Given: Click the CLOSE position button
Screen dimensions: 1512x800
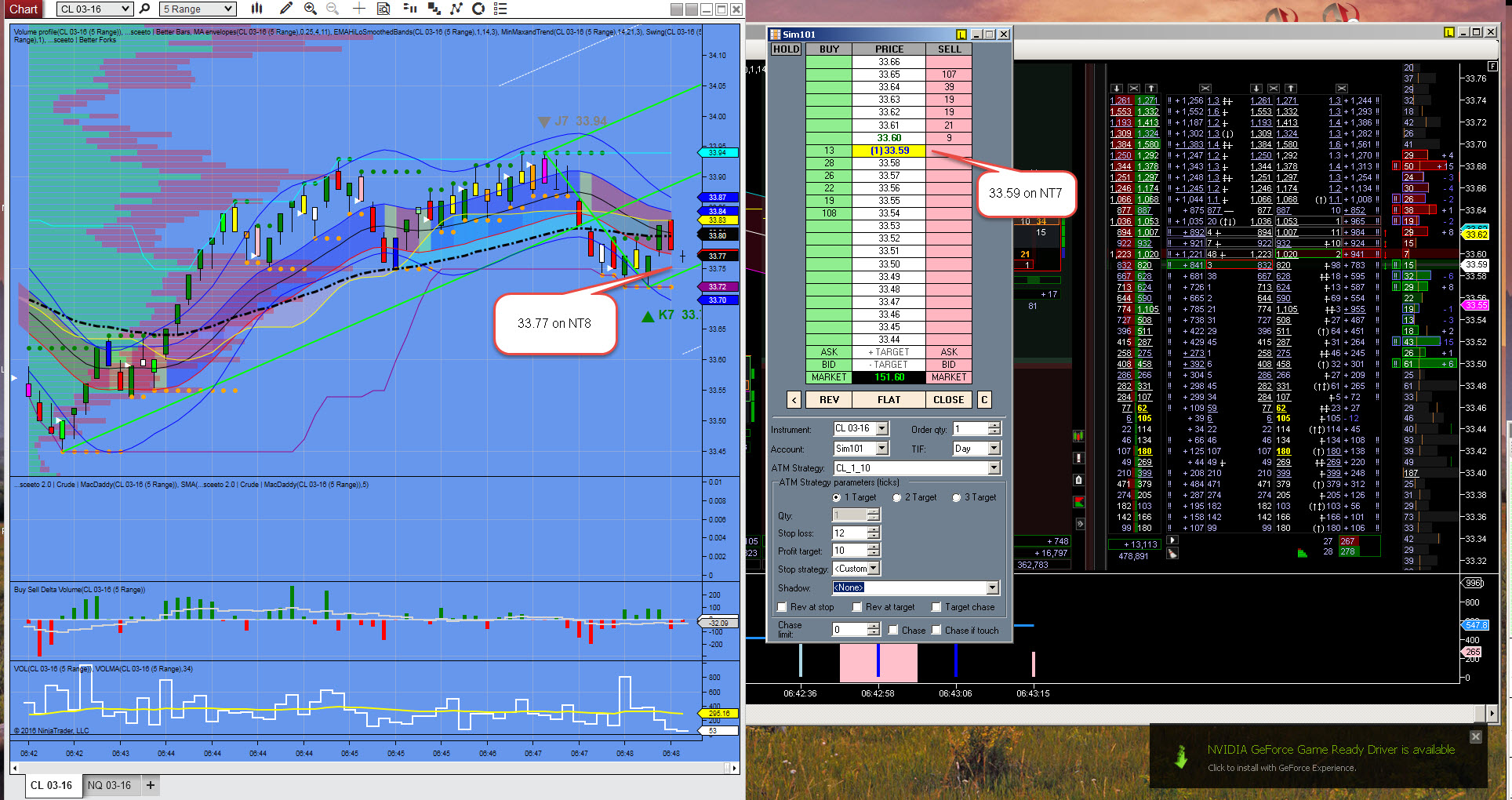Looking at the screenshot, I should [949, 400].
